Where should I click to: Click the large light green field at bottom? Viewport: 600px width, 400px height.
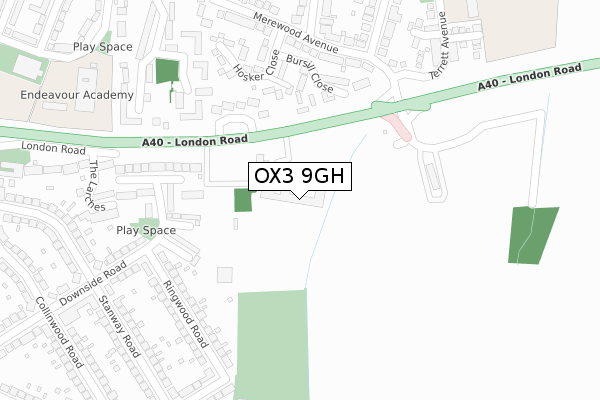click(x=272, y=344)
